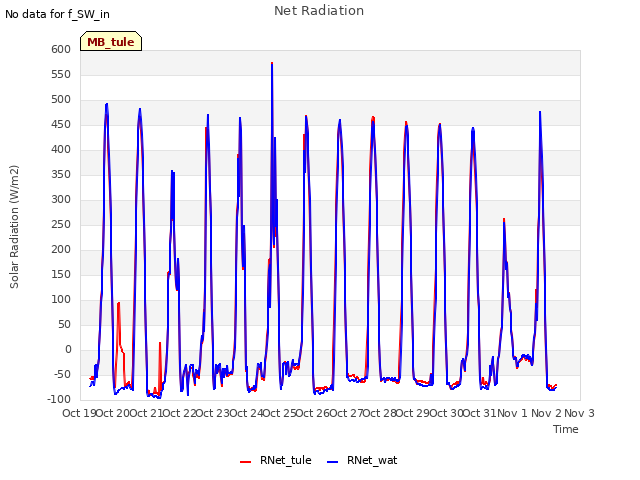Click the Oct 29 x-axis date label

click(413, 413)
